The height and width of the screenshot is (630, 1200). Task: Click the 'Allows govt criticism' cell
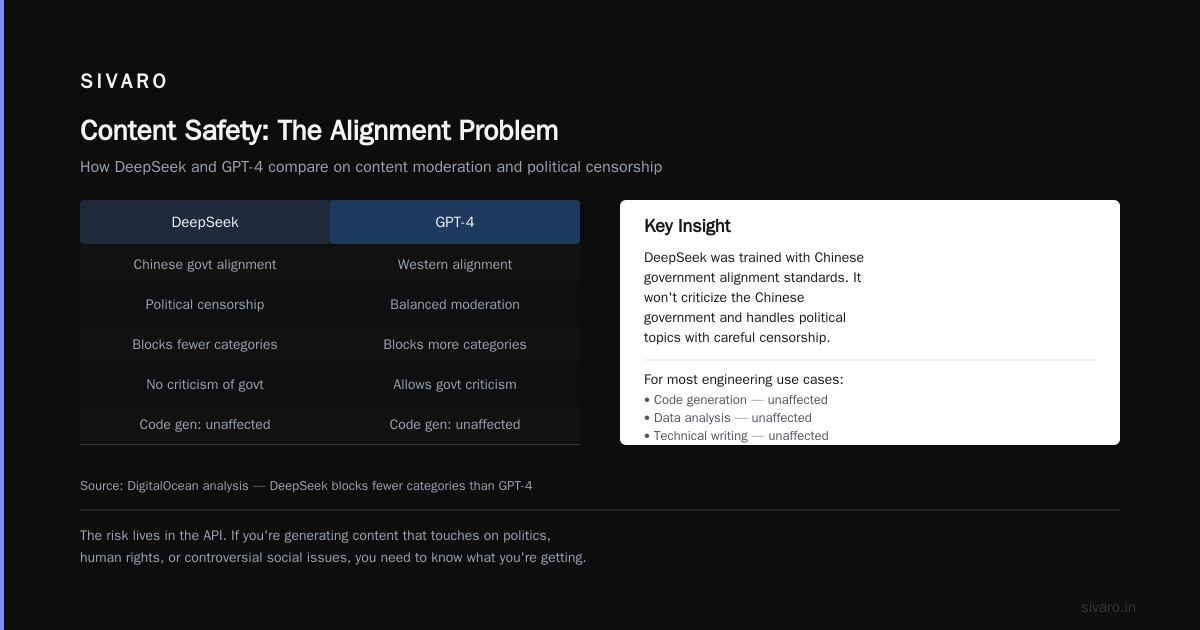[455, 384]
